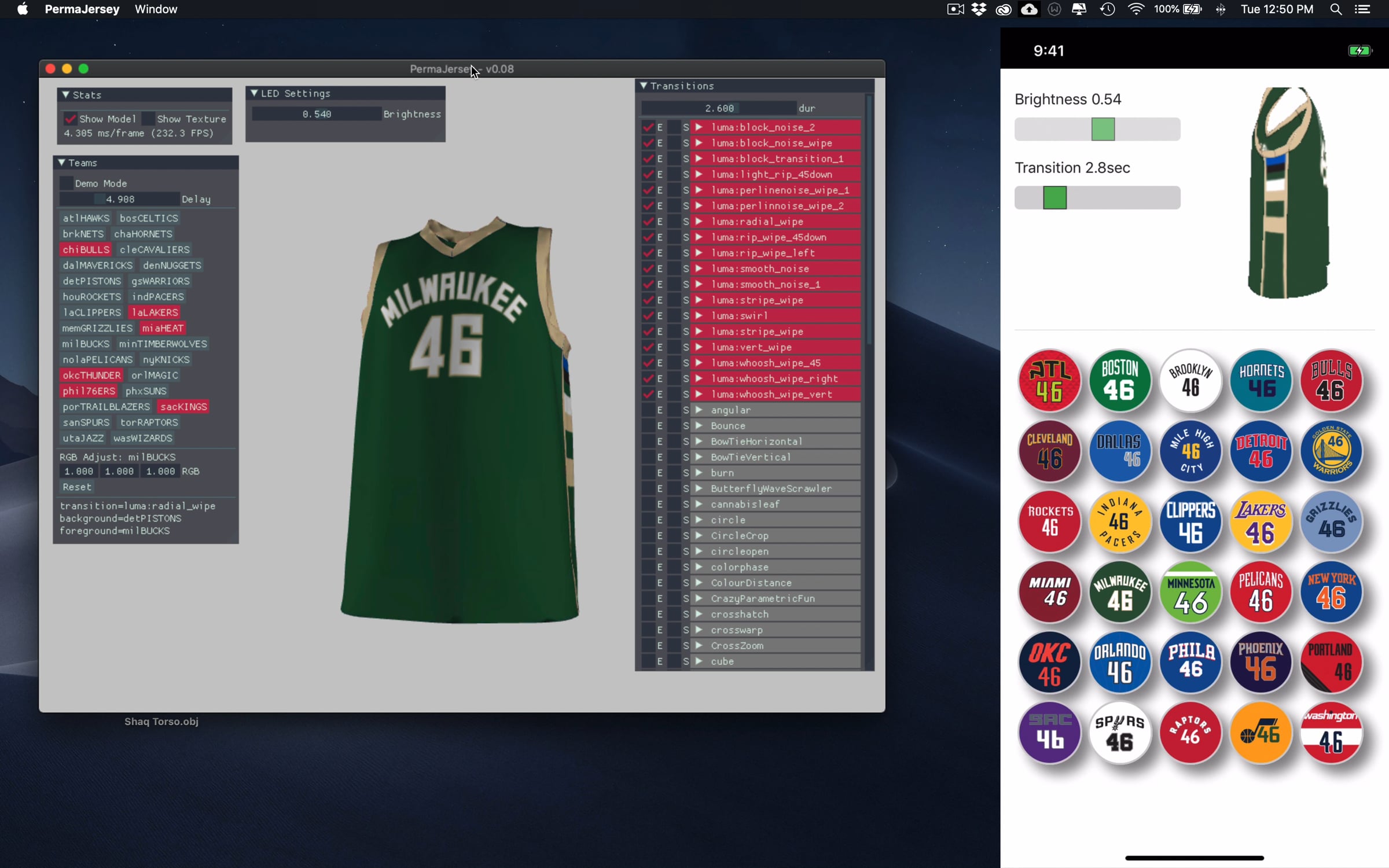Expand the CrossZoom transition arrow

pos(699,645)
